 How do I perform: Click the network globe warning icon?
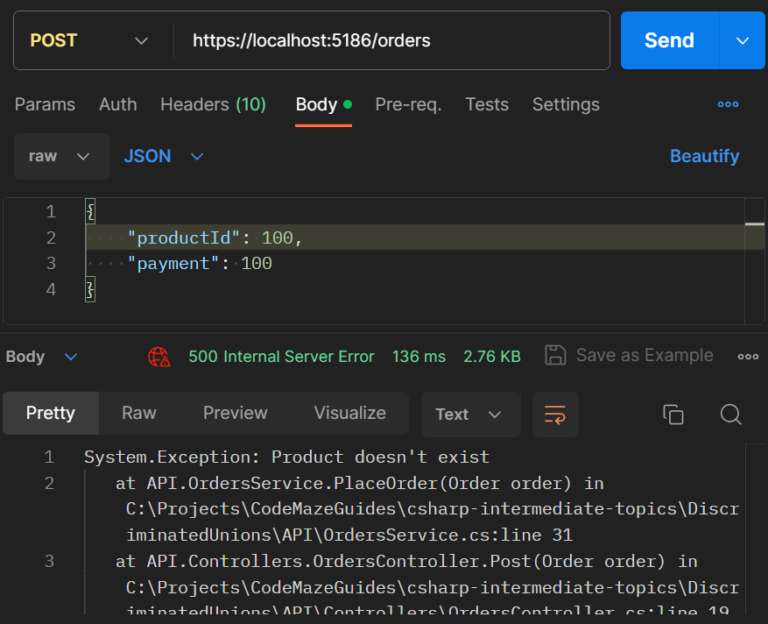159,356
